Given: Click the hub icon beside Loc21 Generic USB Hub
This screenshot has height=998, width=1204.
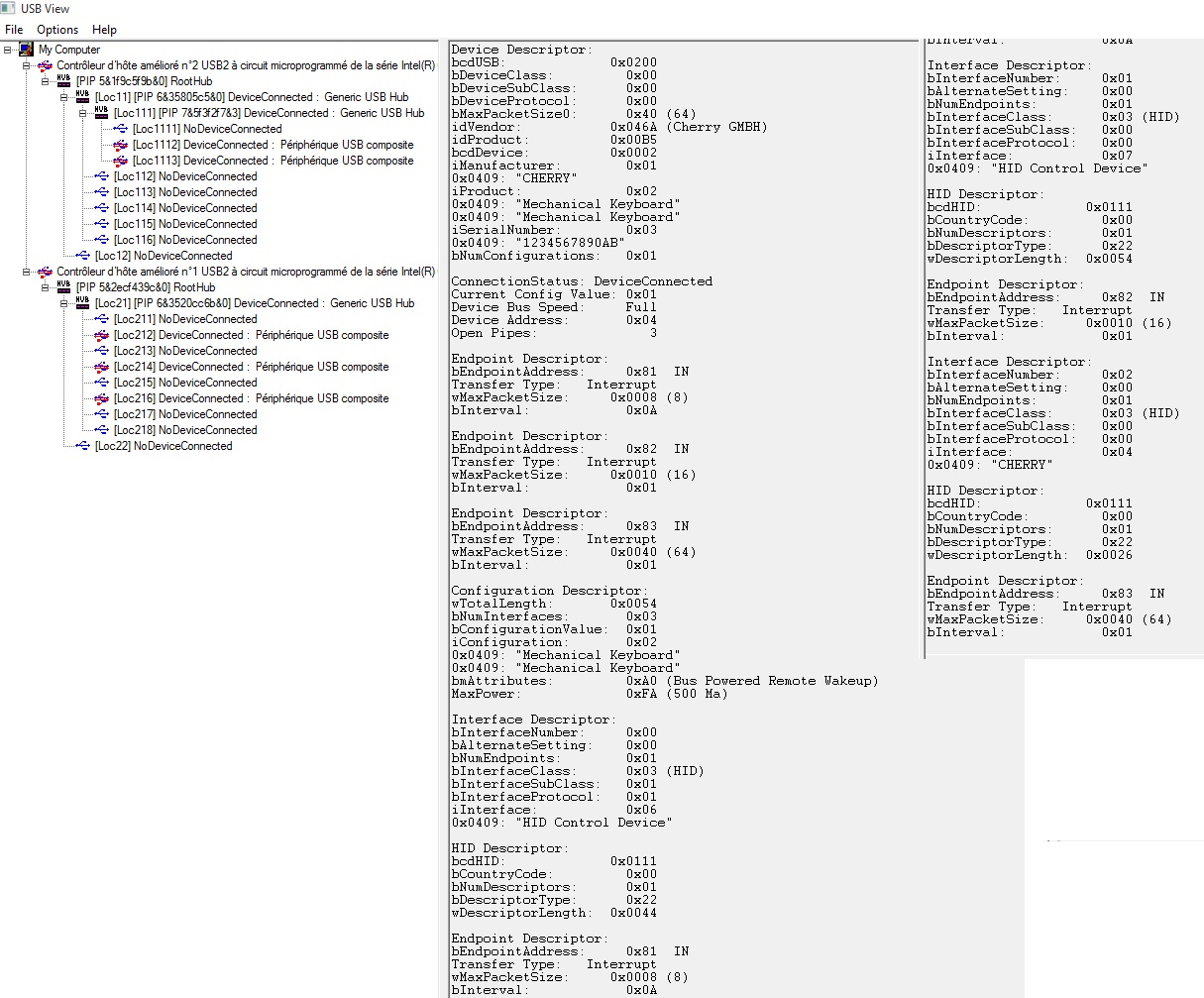Looking at the screenshot, I should (x=82, y=303).
